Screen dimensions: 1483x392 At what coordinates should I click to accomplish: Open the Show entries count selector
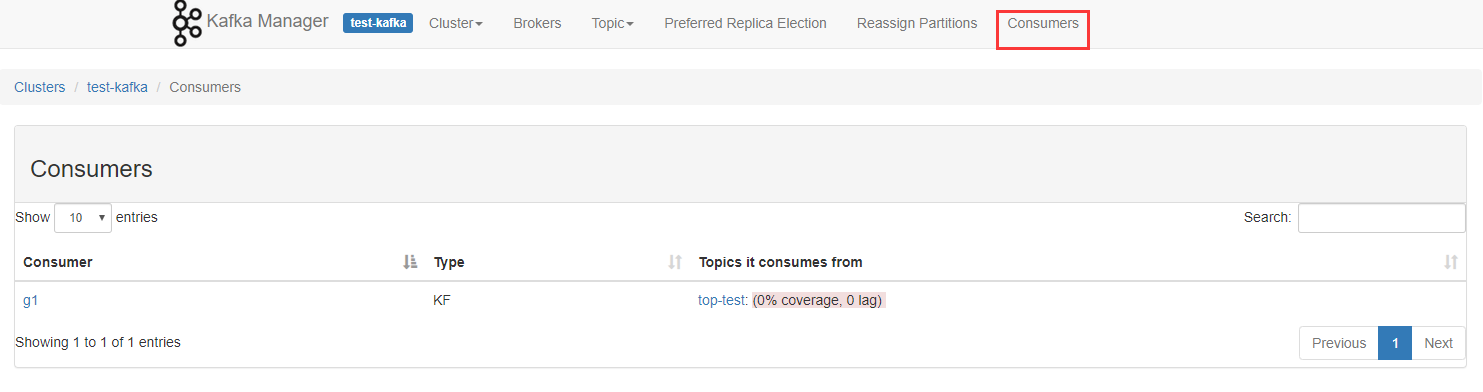click(x=83, y=217)
